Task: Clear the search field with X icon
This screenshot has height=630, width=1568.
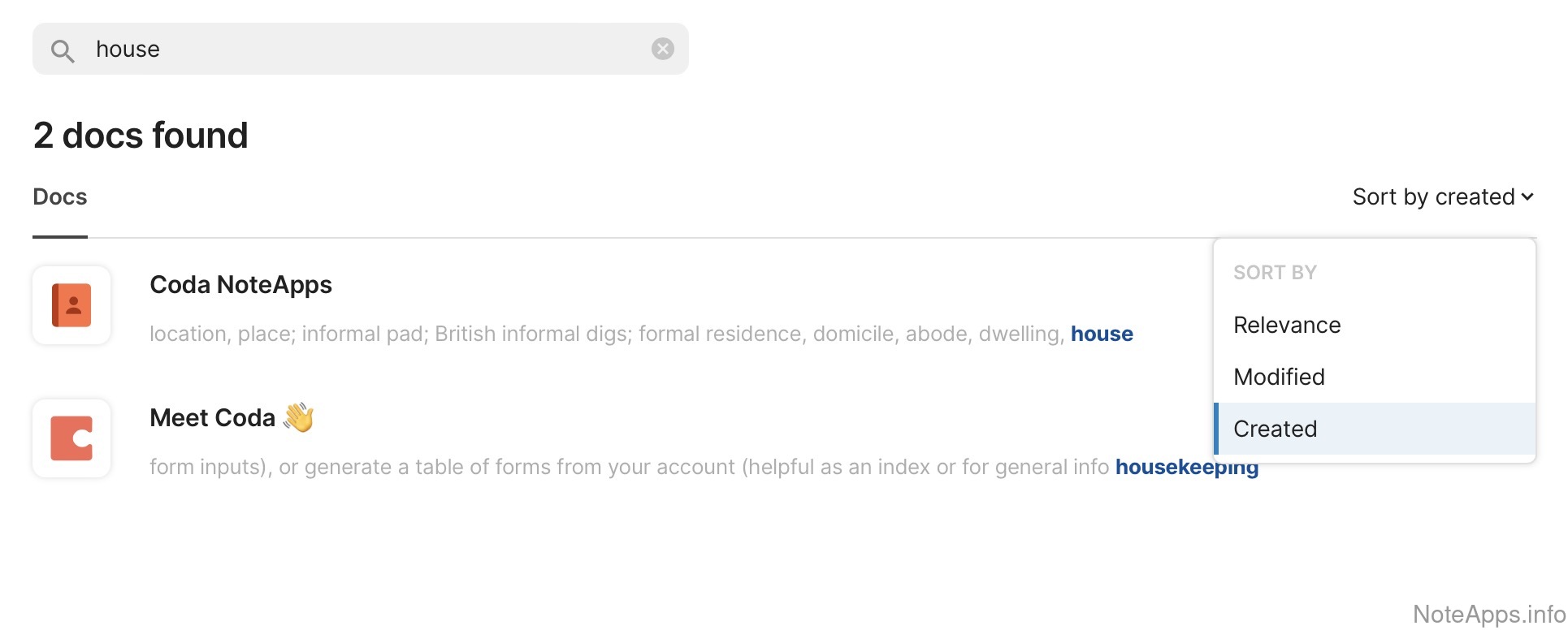Action: tap(663, 49)
